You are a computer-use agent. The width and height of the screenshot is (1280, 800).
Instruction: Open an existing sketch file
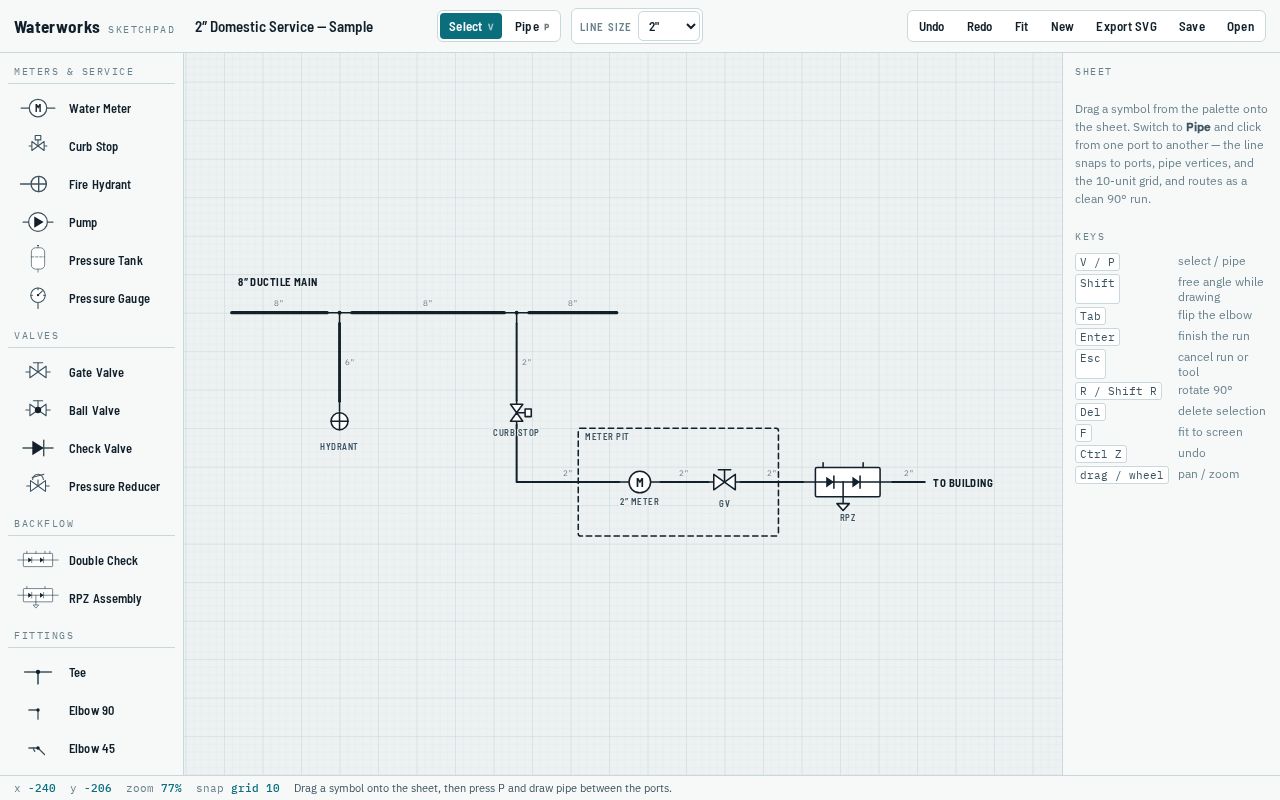(x=1241, y=26)
